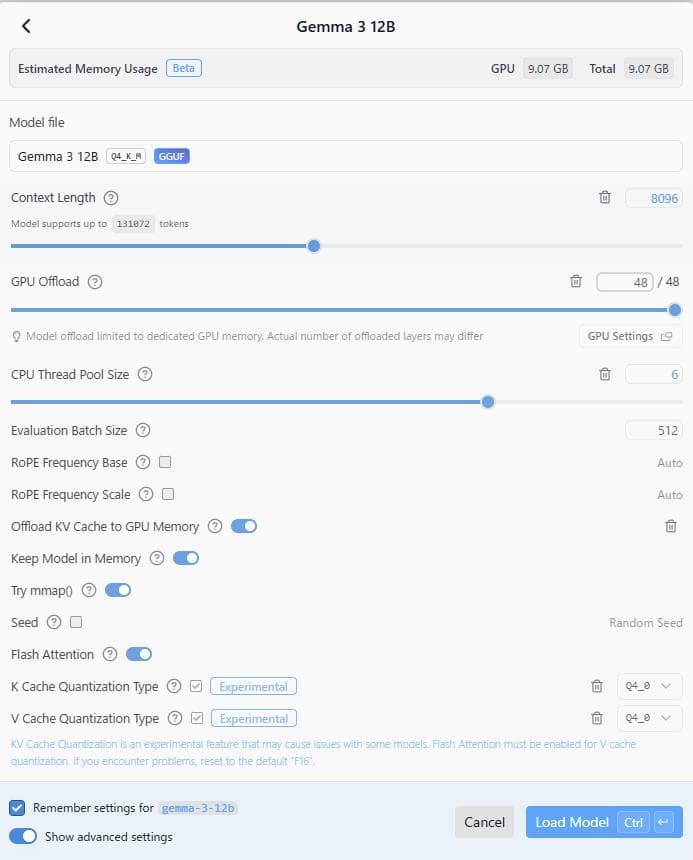This screenshot has width=693, height=860.
Task: Open the Gemma 3 12B model file selector
Action: (346, 156)
